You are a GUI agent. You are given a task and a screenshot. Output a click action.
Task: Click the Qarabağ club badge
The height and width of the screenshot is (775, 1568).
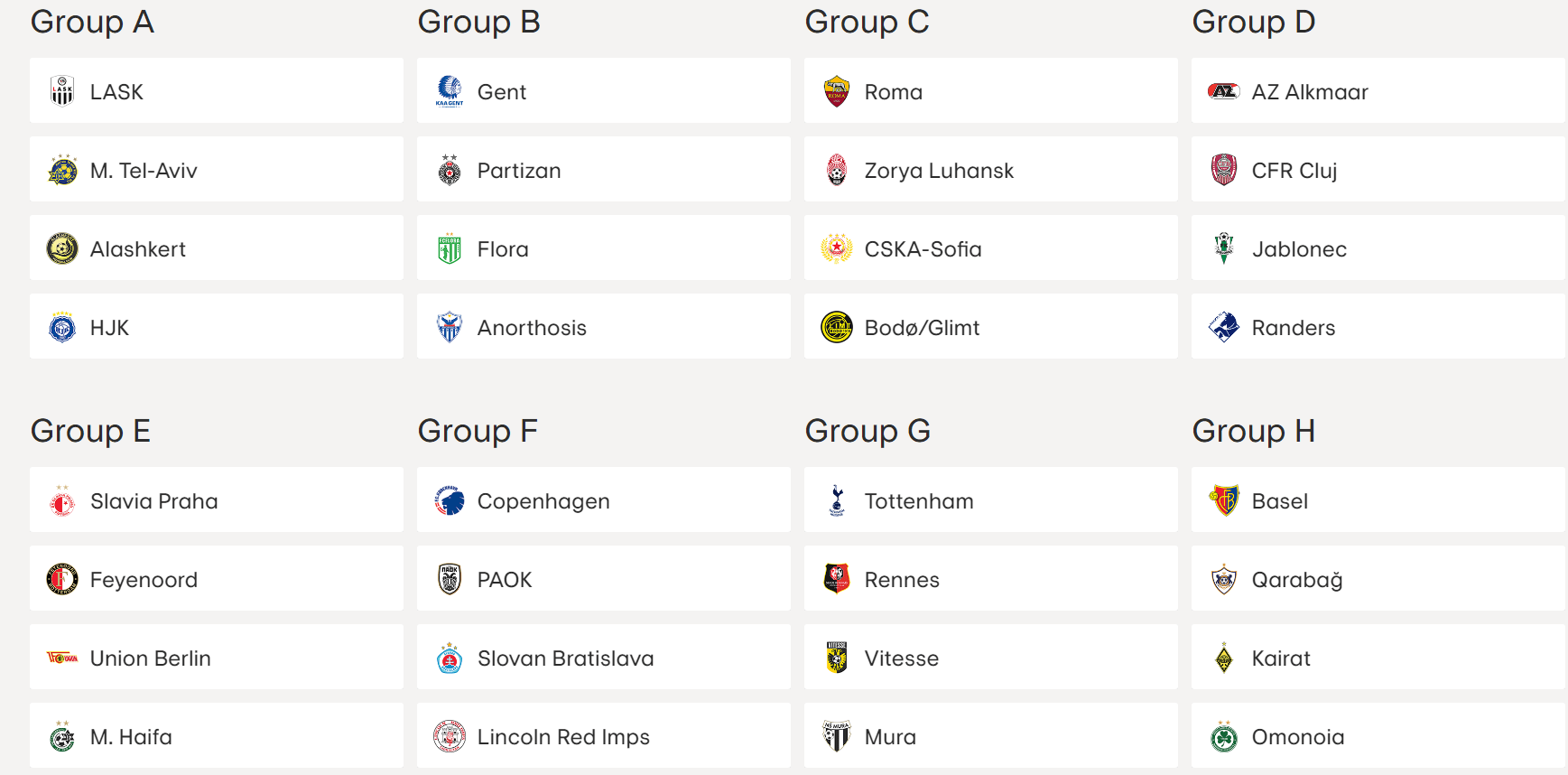pyautogui.click(x=1224, y=579)
